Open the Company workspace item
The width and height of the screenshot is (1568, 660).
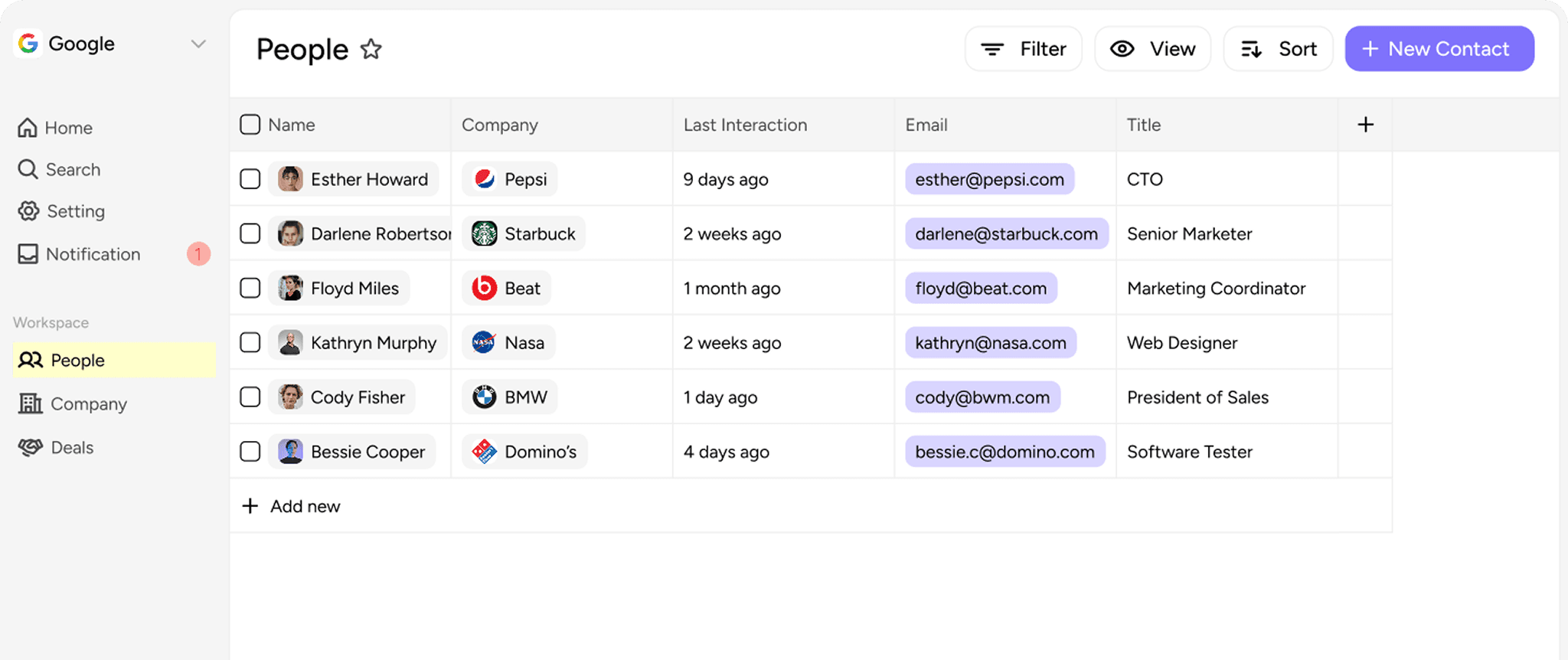(x=73, y=404)
